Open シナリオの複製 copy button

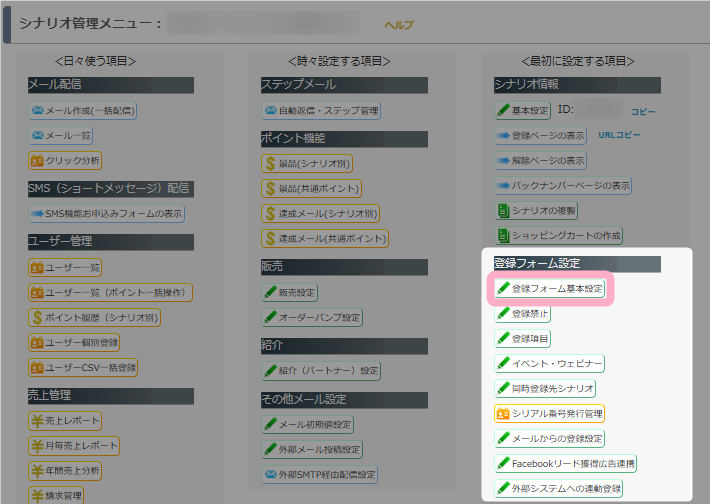[x=536, y=211]
